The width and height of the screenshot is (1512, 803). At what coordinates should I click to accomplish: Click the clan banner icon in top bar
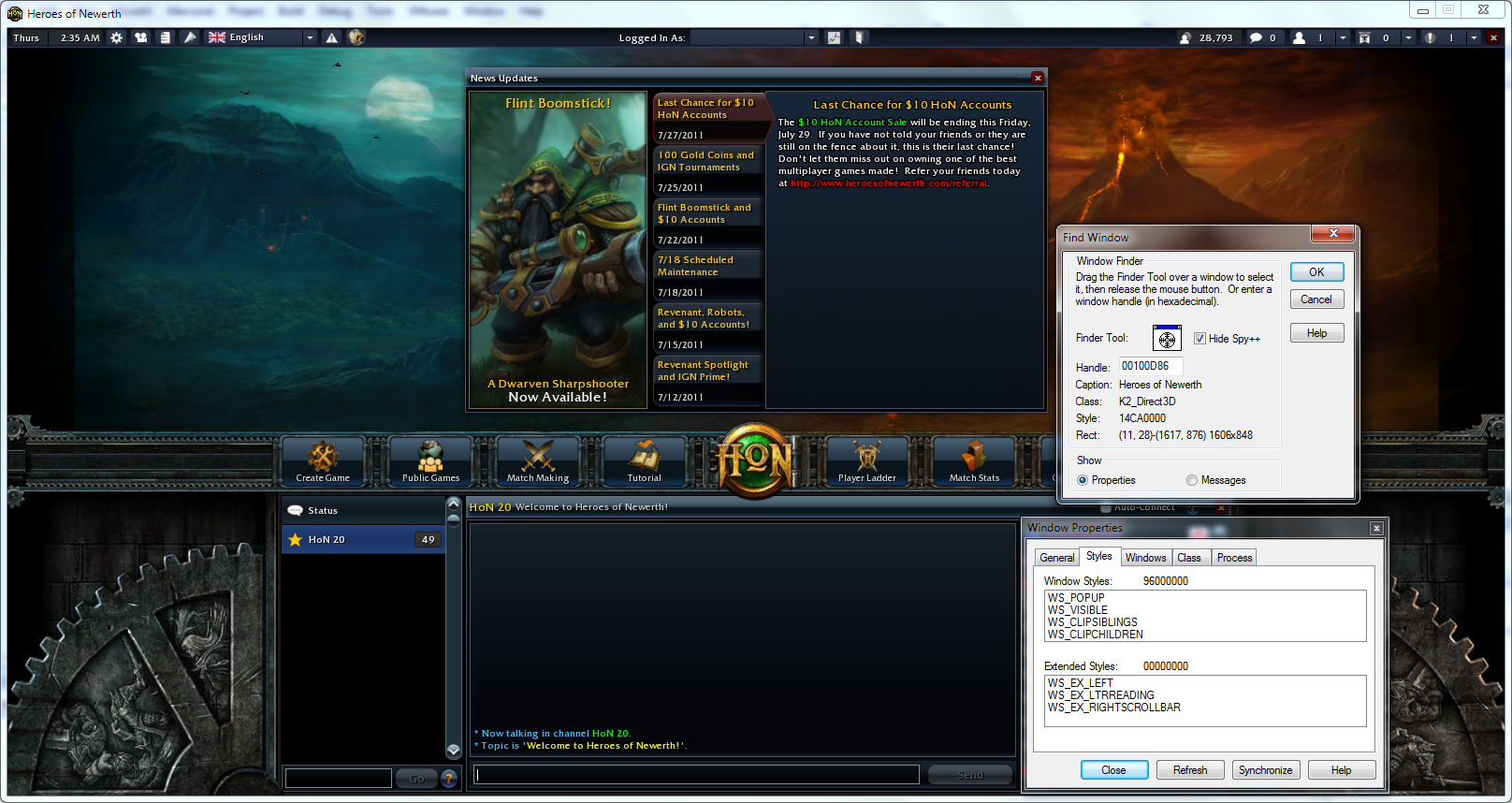click(x=1364, y=37)
